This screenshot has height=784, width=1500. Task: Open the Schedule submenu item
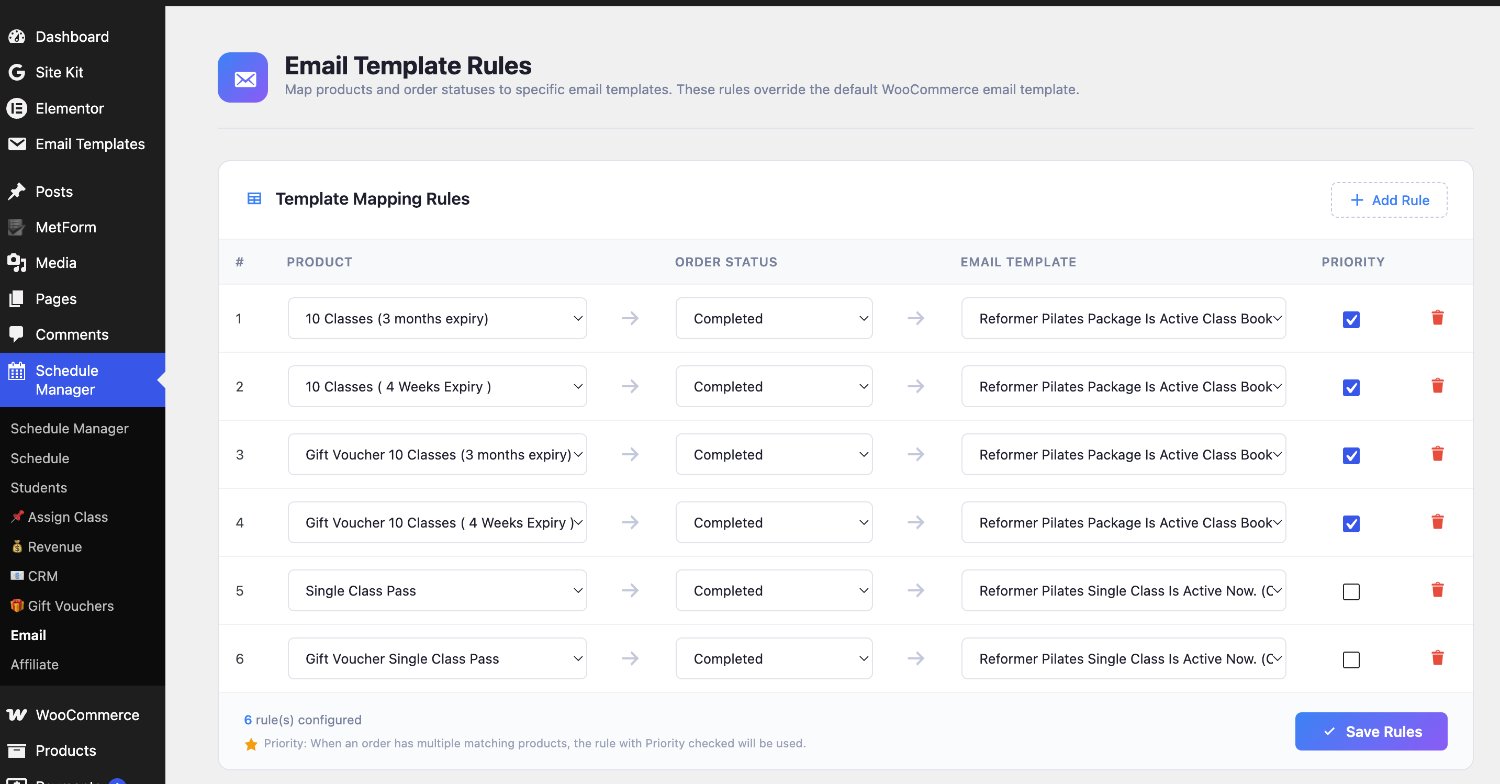(x=40, y=458)
